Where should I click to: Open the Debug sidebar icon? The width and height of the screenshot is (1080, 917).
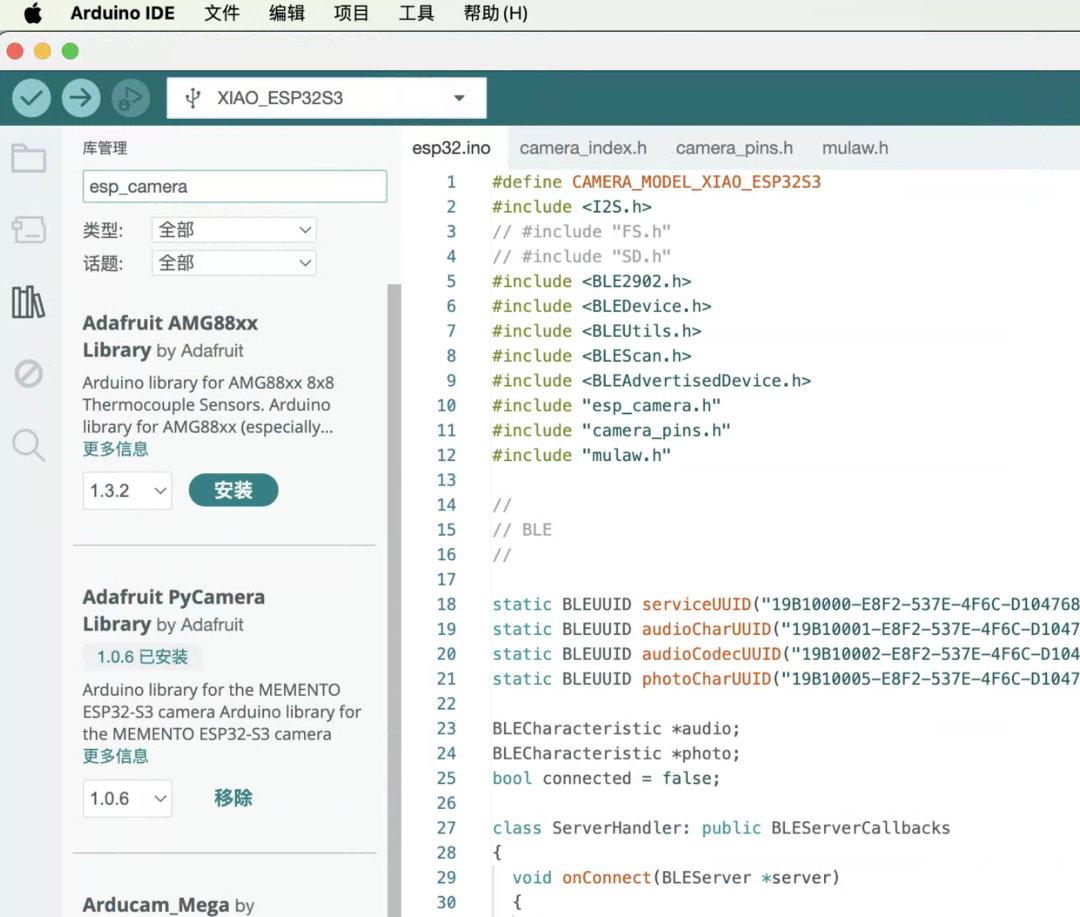point(29,373)
